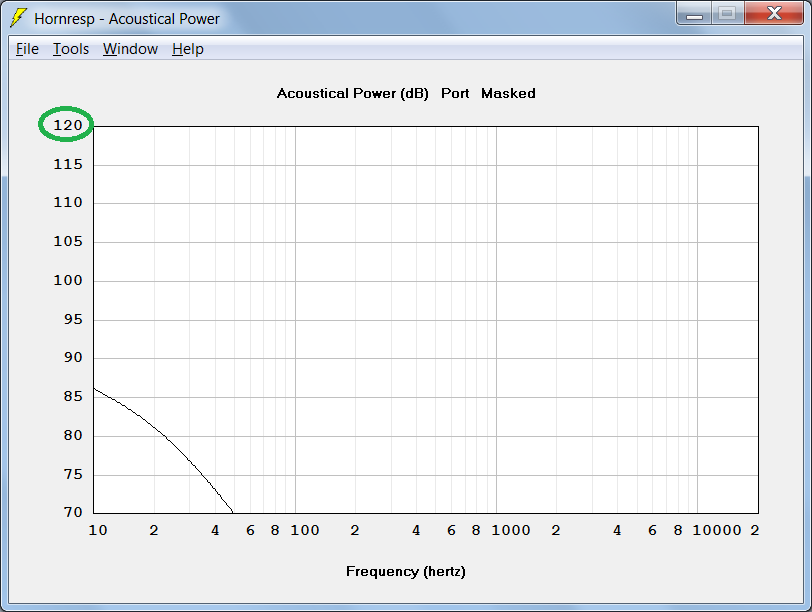Click the 'Masked' label in the title

(x=508, y=93)
